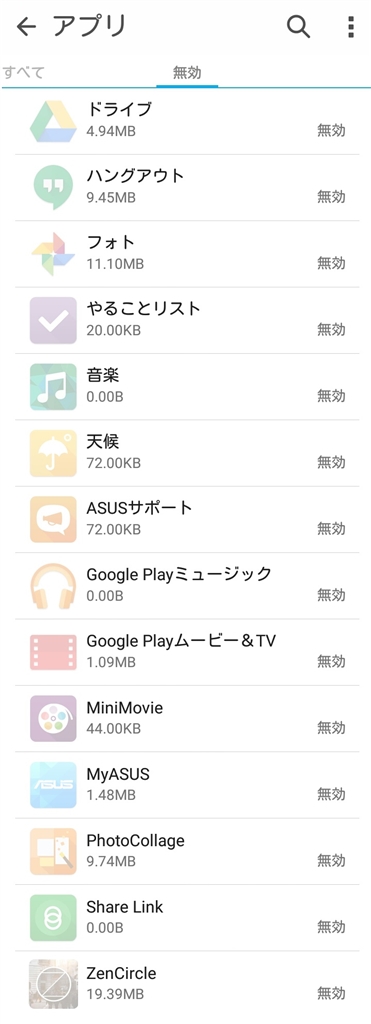
Task: Tap the MyASUS logo icon
Action: [53, 785]
